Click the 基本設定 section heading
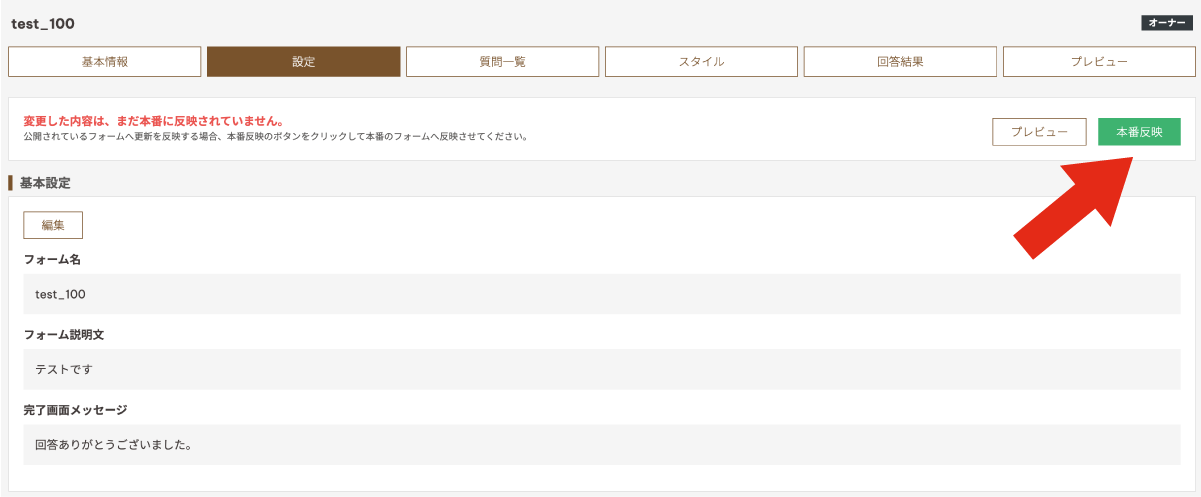This screenshot has width=1201, height=497. pyautogui.click(x=45, y=184)
